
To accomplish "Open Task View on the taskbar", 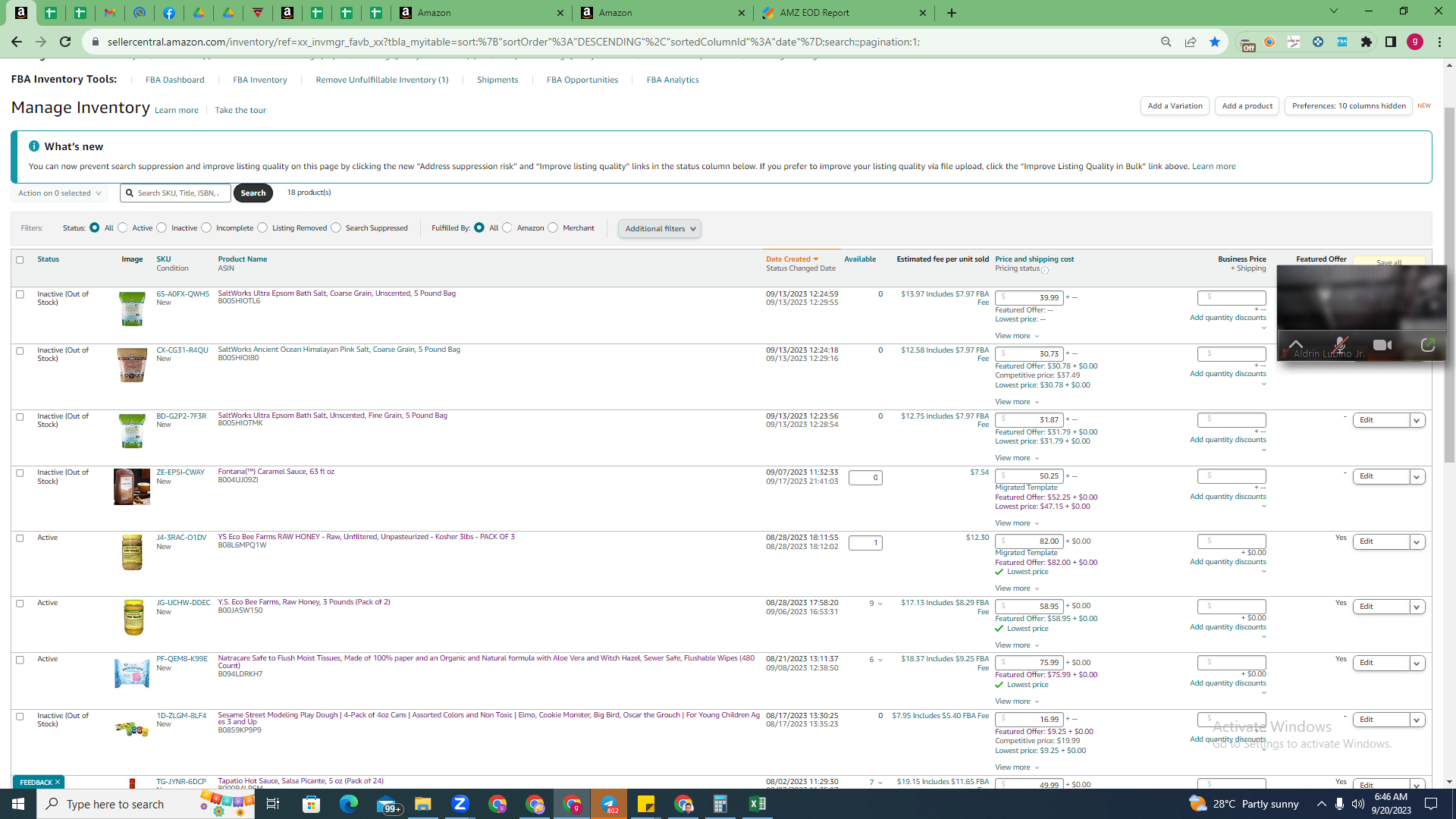I will pos(273,804).
